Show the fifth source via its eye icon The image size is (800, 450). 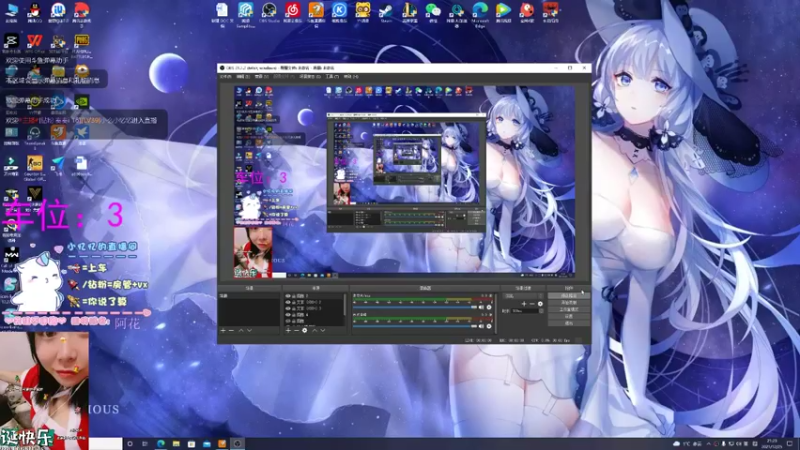coord(287,321)
